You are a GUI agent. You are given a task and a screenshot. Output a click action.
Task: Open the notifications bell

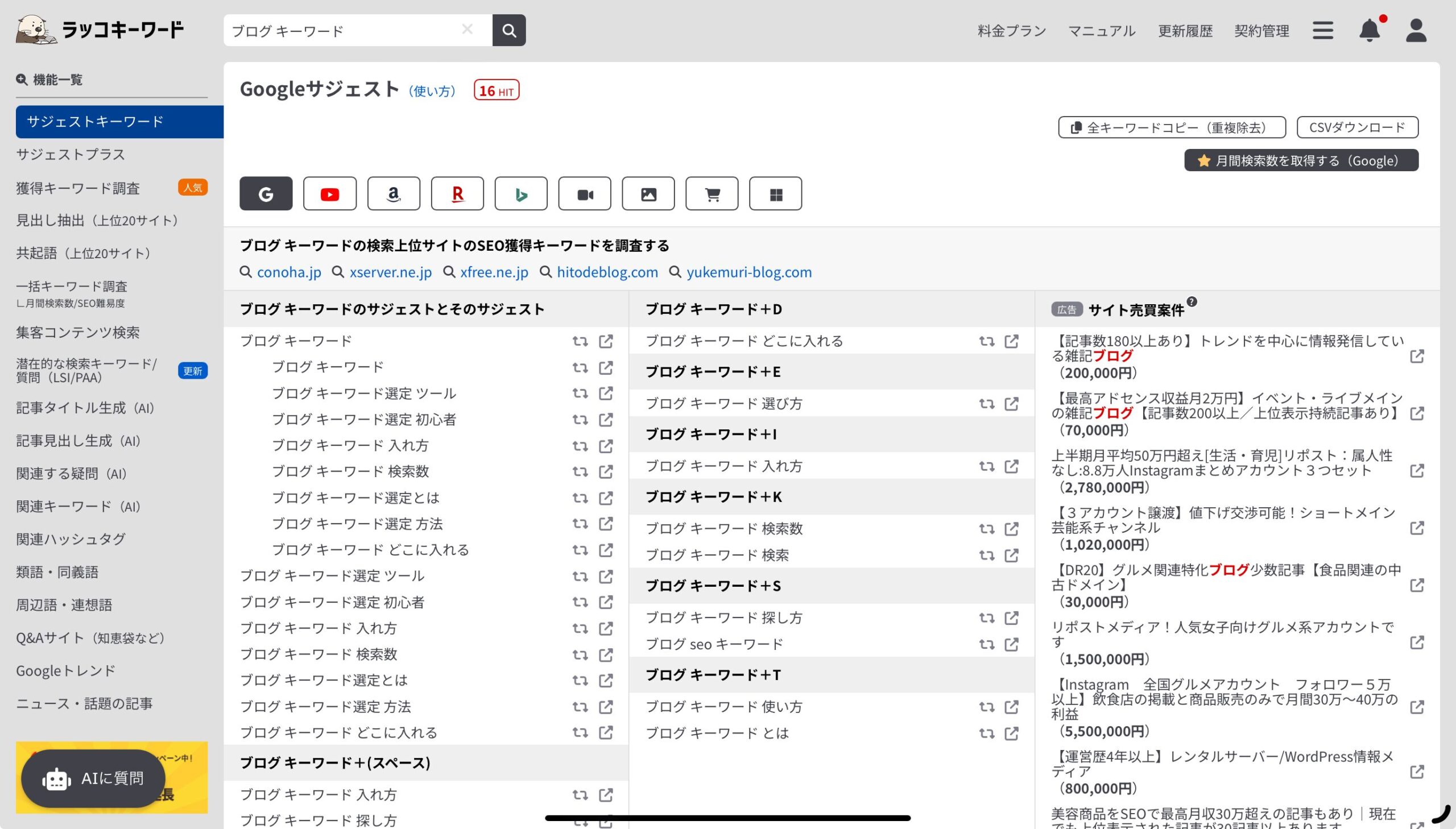pos(1370,30)
